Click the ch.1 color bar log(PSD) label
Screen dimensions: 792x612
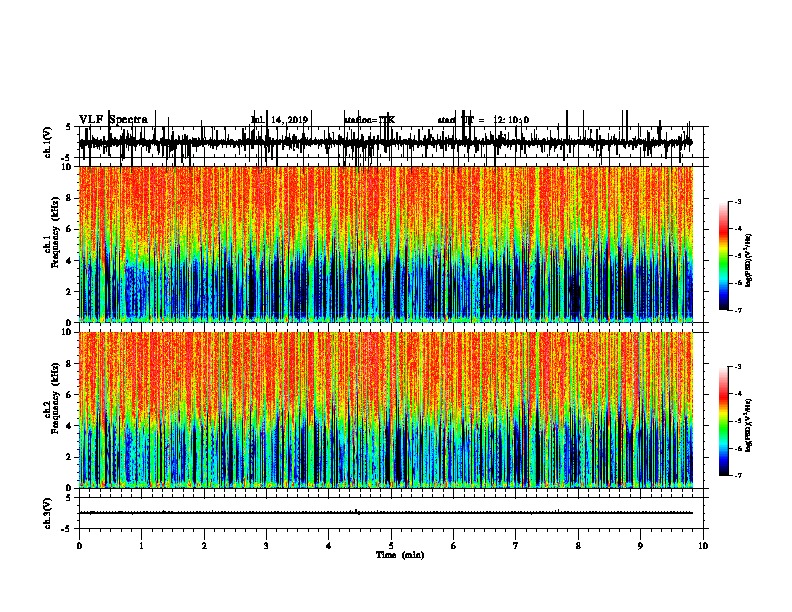point(748,261)
